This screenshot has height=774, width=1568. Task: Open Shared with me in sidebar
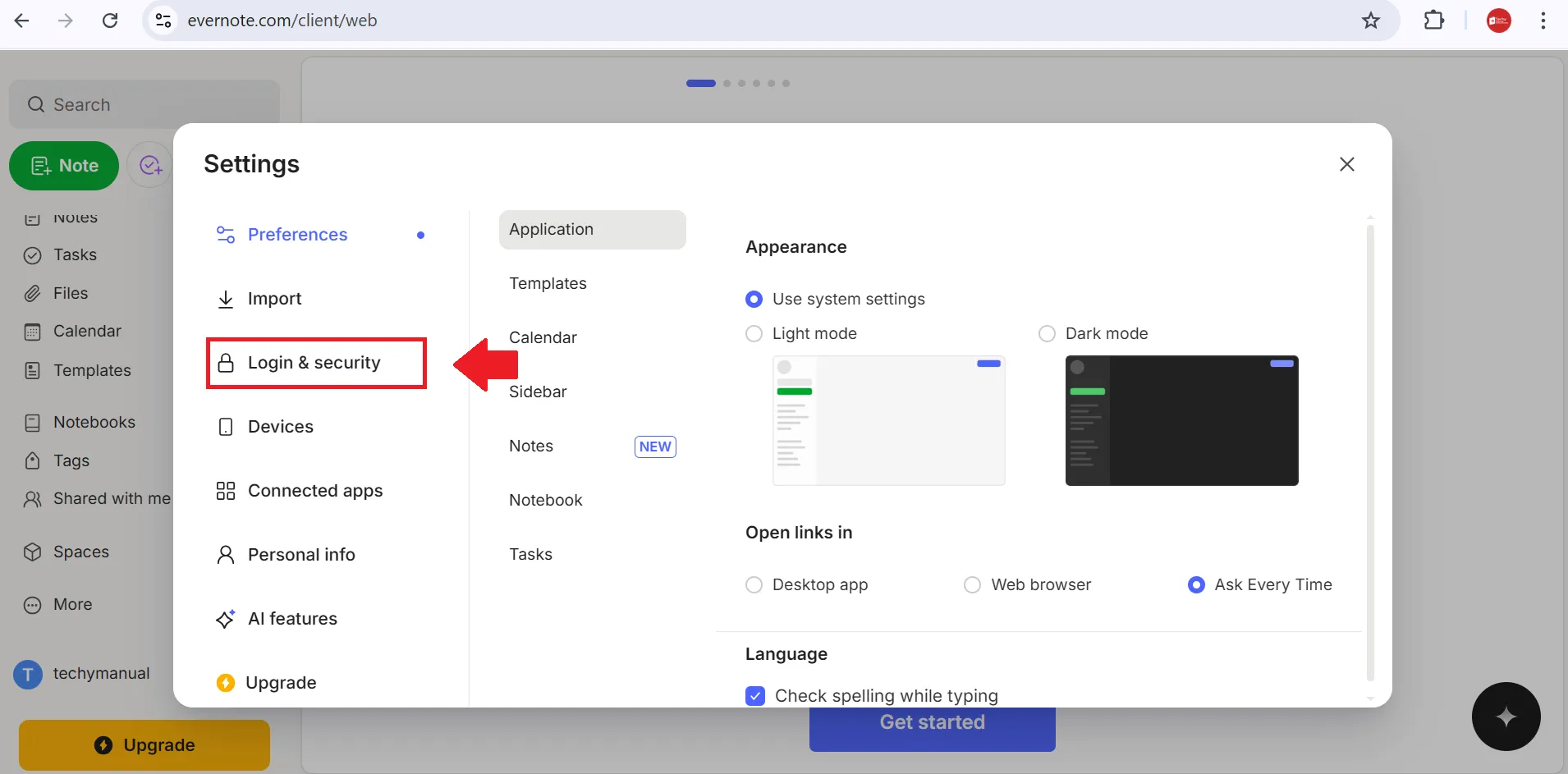[32, 499]
